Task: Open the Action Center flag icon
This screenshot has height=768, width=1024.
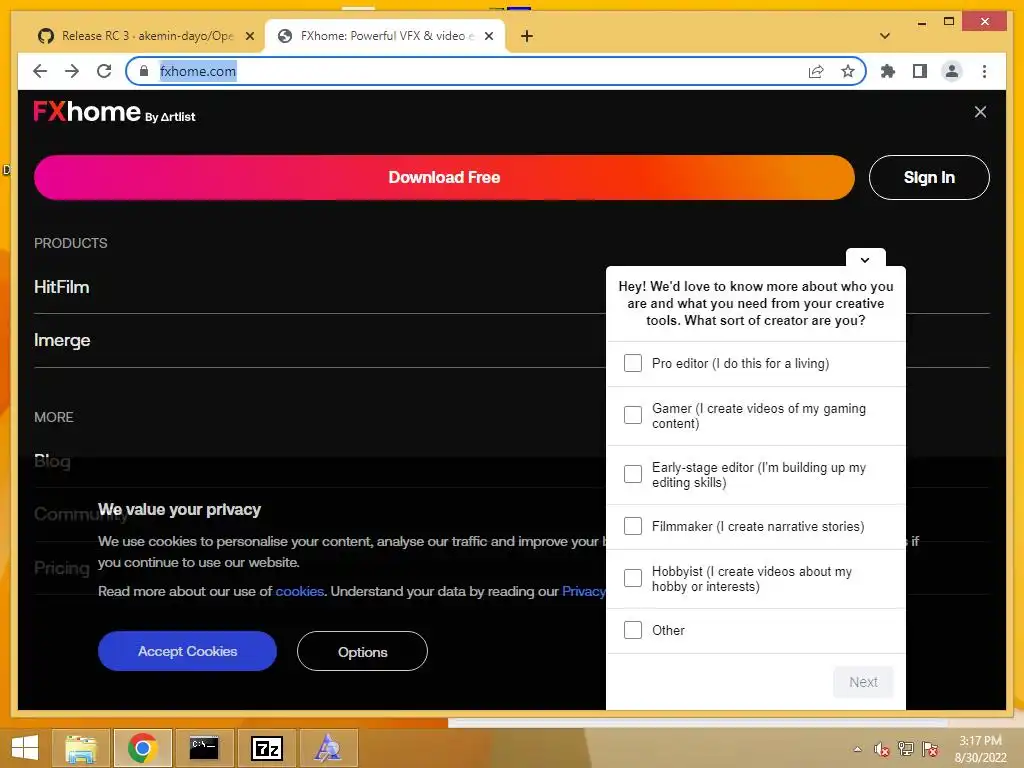Action: (x=930, y=749)
